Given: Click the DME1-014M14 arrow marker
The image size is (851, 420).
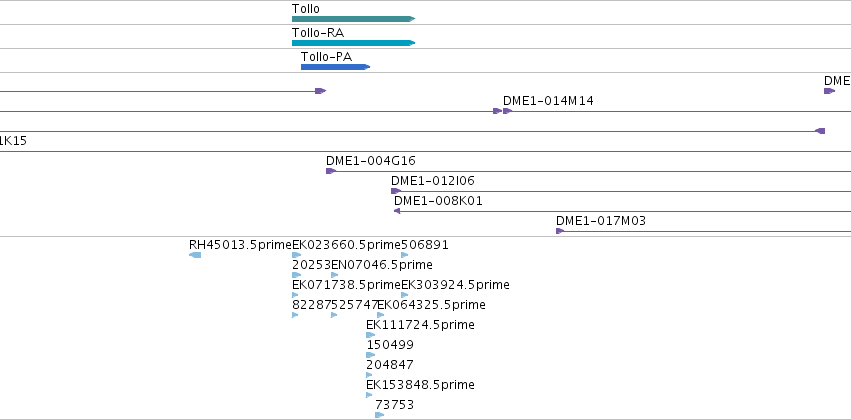Looking at the screenshot, I should (507, 111).
